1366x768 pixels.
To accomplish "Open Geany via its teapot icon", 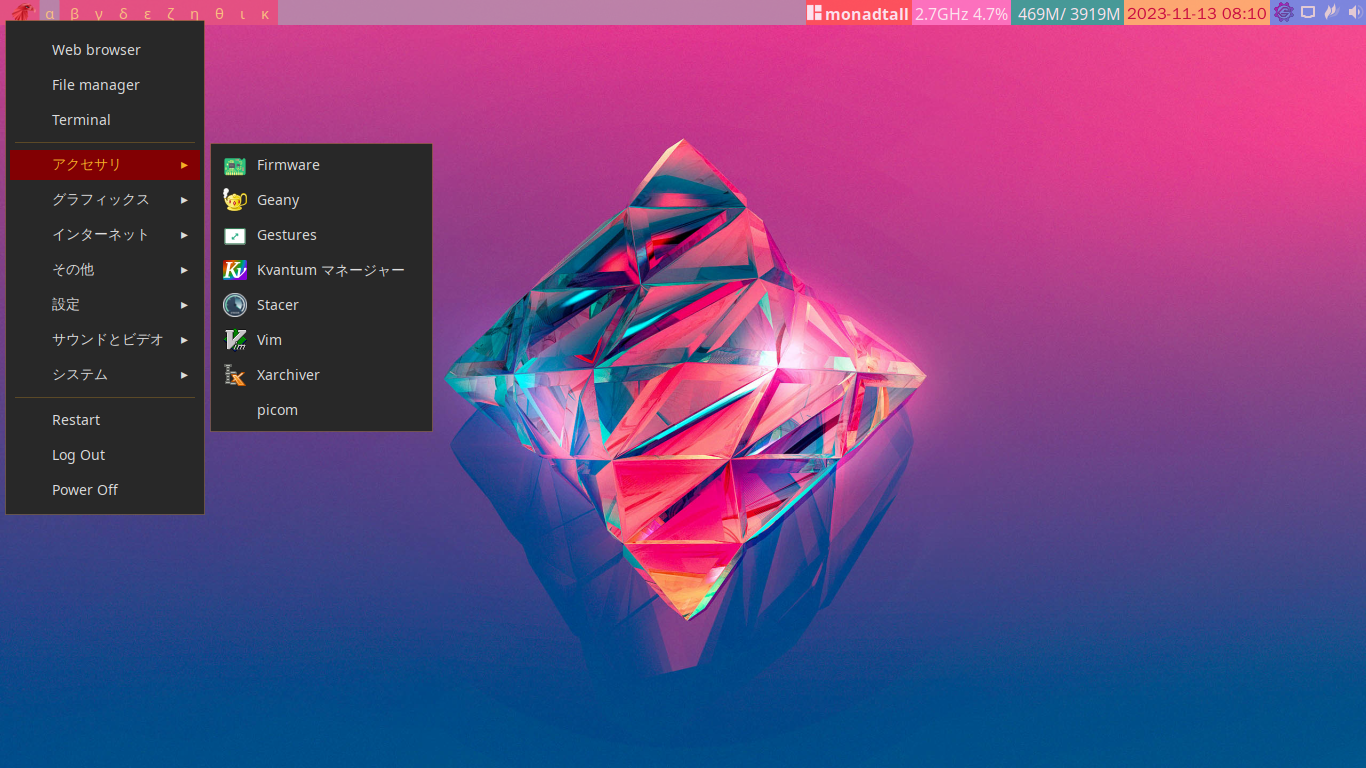I will [x=235, y=200].
